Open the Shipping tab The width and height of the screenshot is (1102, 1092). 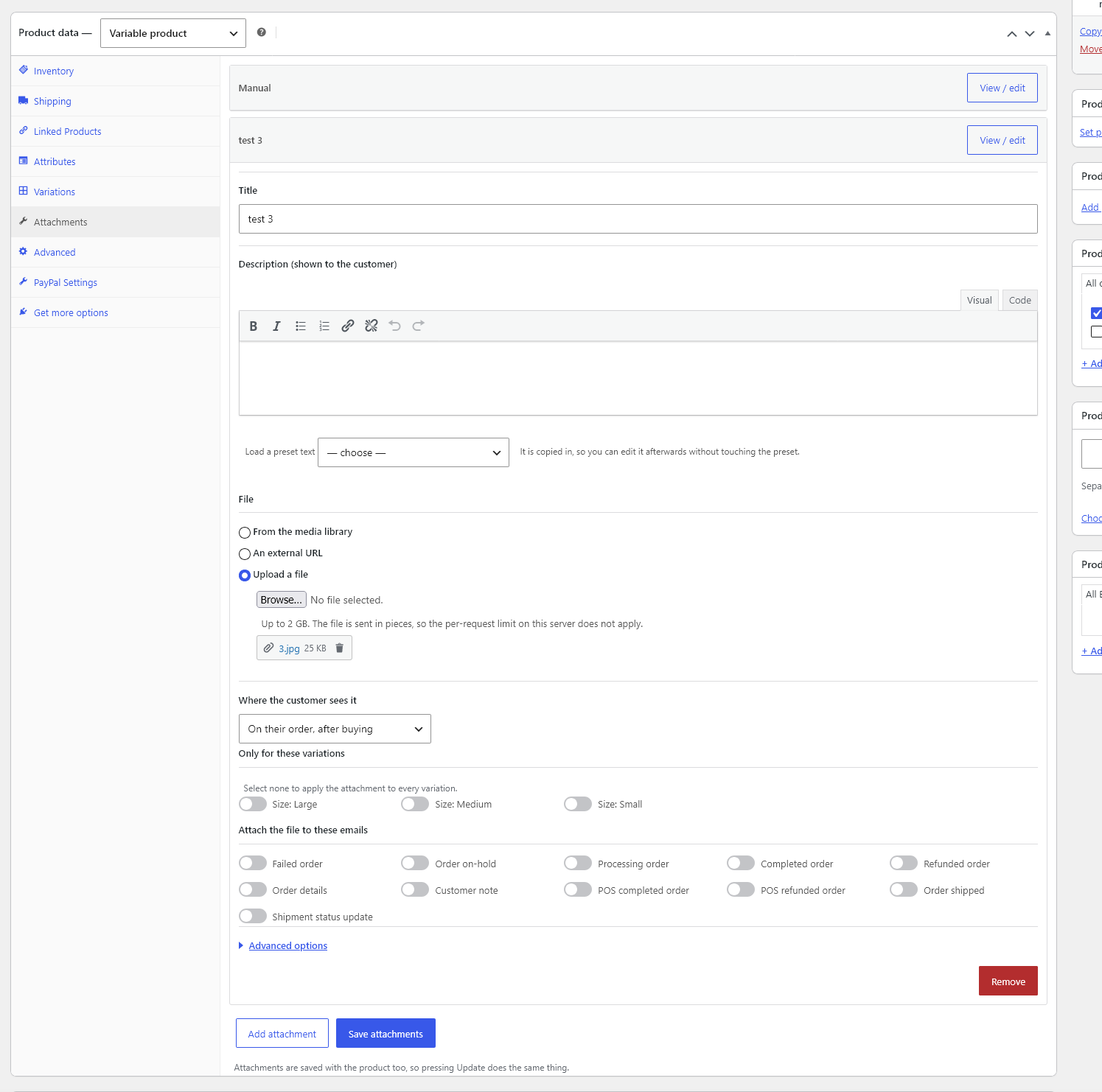(116, 101)
